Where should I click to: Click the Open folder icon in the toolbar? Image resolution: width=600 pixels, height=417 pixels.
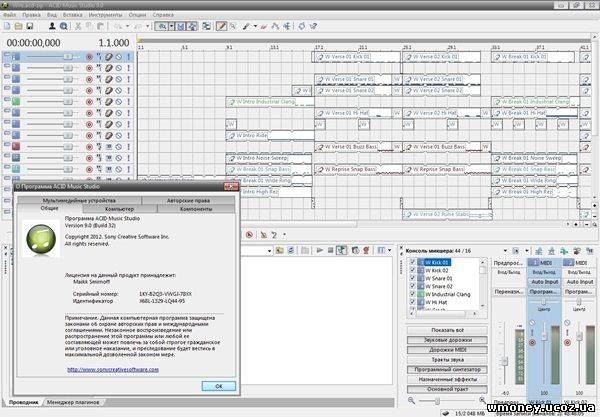18,26
